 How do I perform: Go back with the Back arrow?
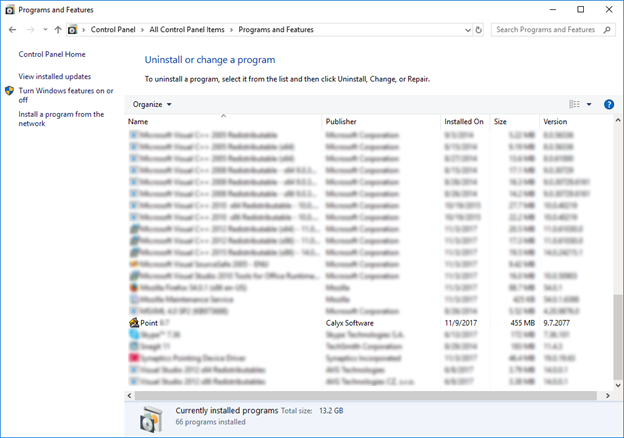click(12, 30)
